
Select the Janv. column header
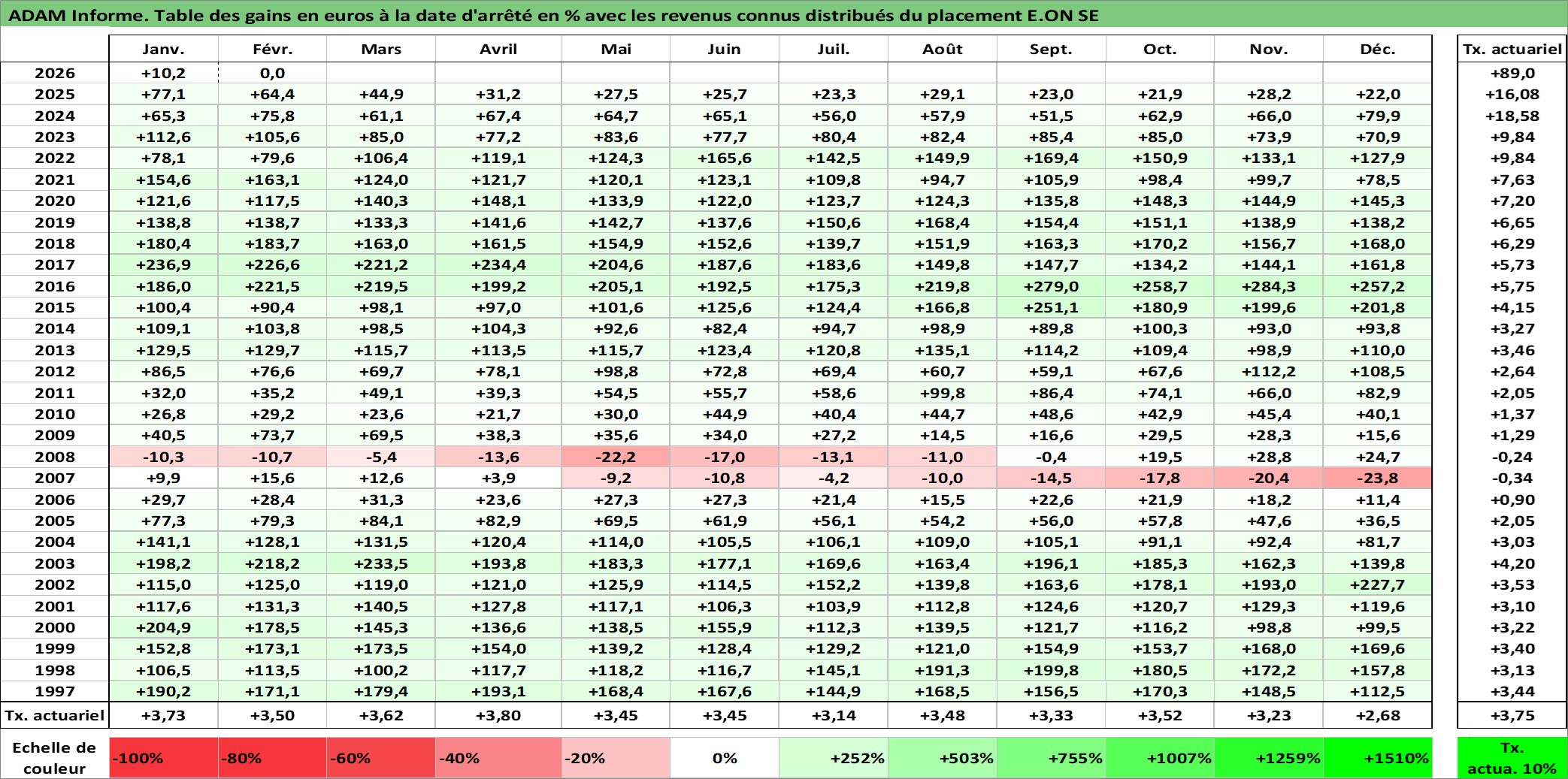(x=164, y=49)
